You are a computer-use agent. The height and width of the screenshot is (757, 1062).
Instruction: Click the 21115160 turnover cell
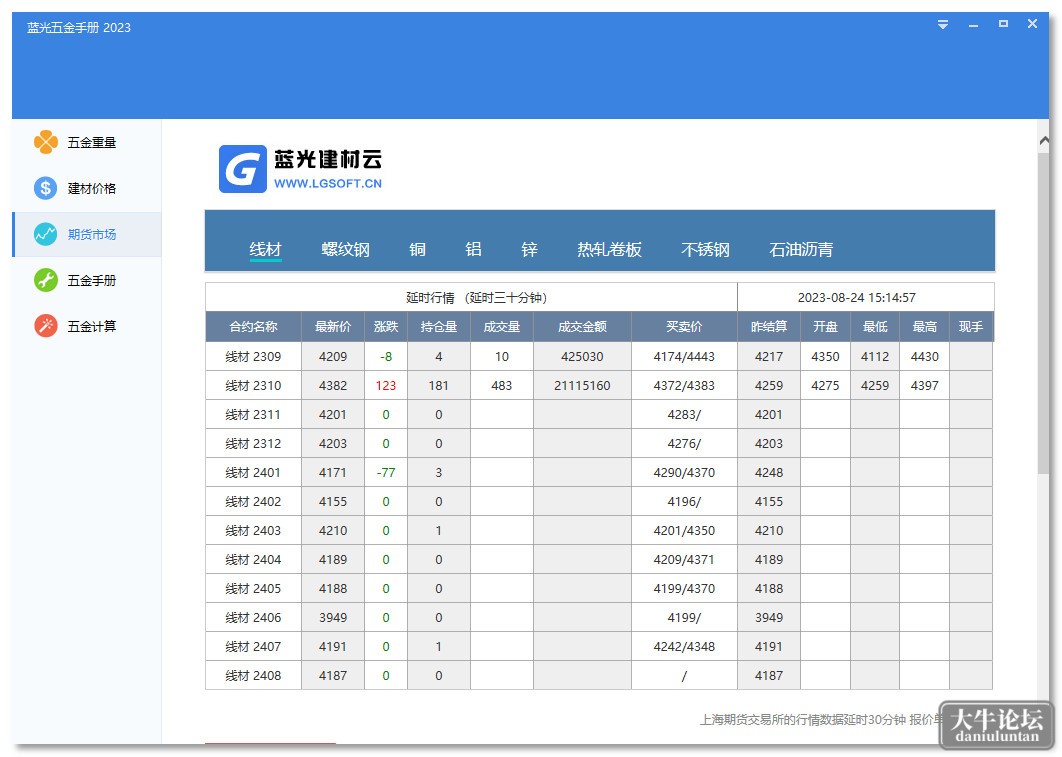click(x=582, y=385)
